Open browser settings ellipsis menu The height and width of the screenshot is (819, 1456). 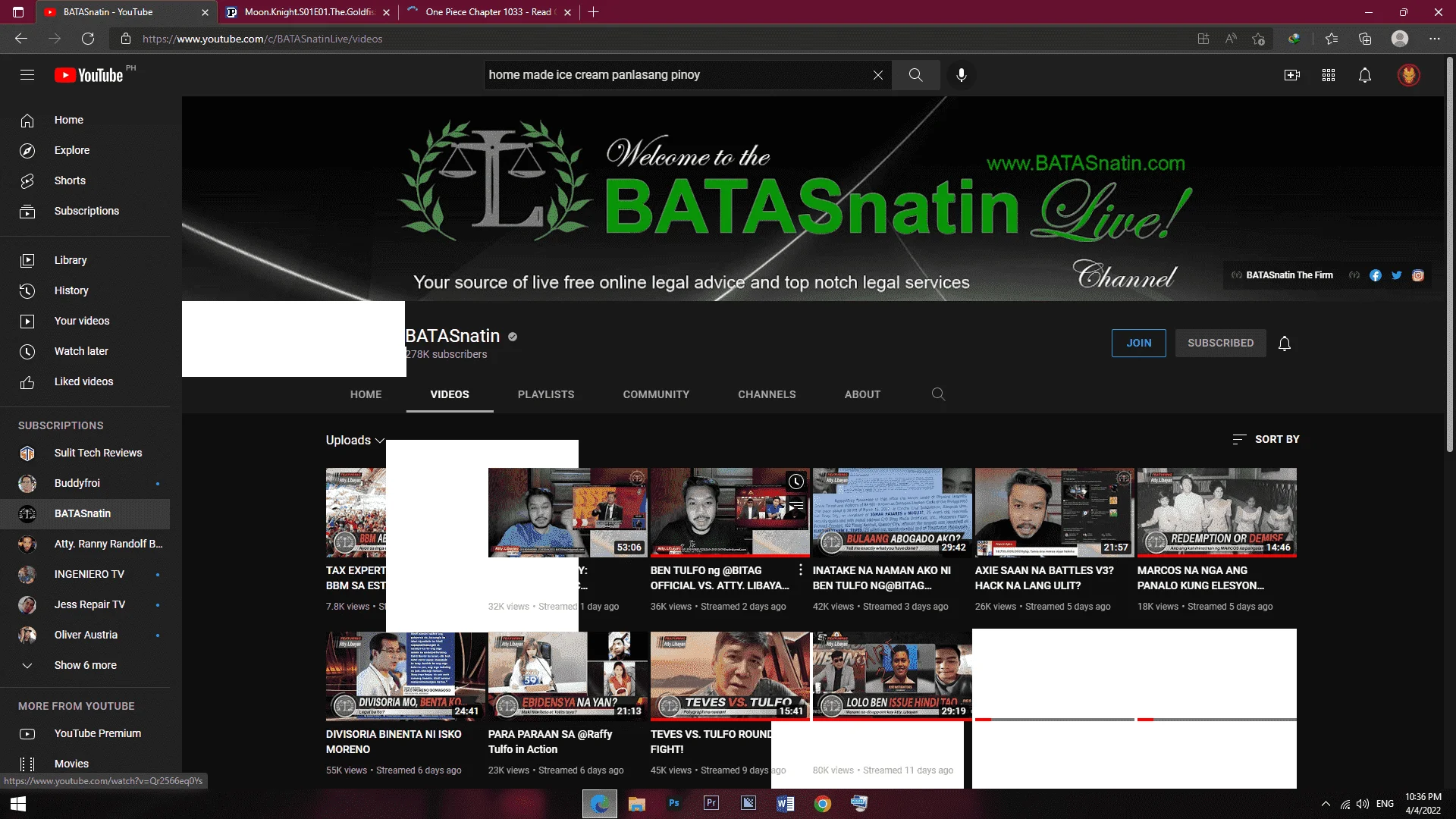click(1435, 39)
